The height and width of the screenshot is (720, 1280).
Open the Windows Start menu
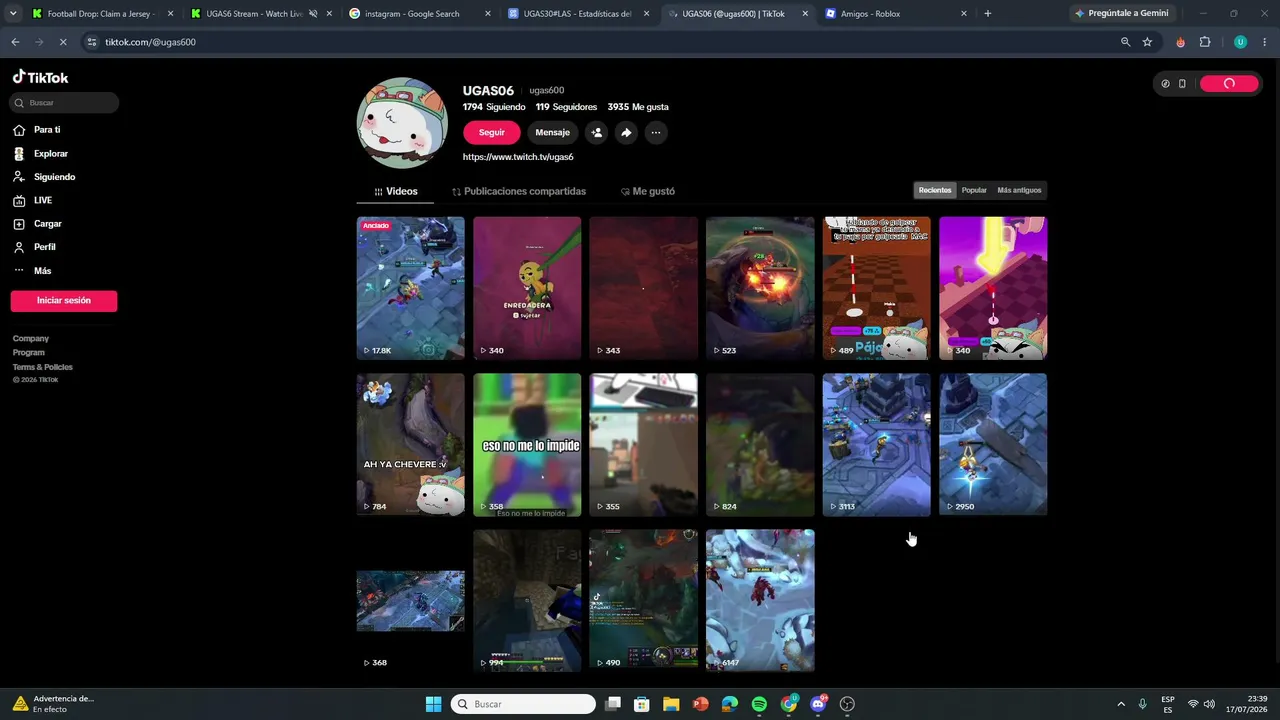point(434,704)
